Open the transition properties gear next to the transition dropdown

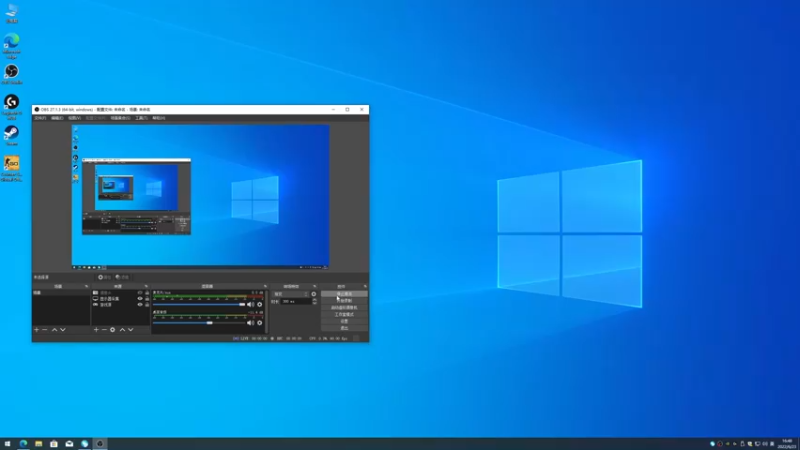[x=314, y=294]
